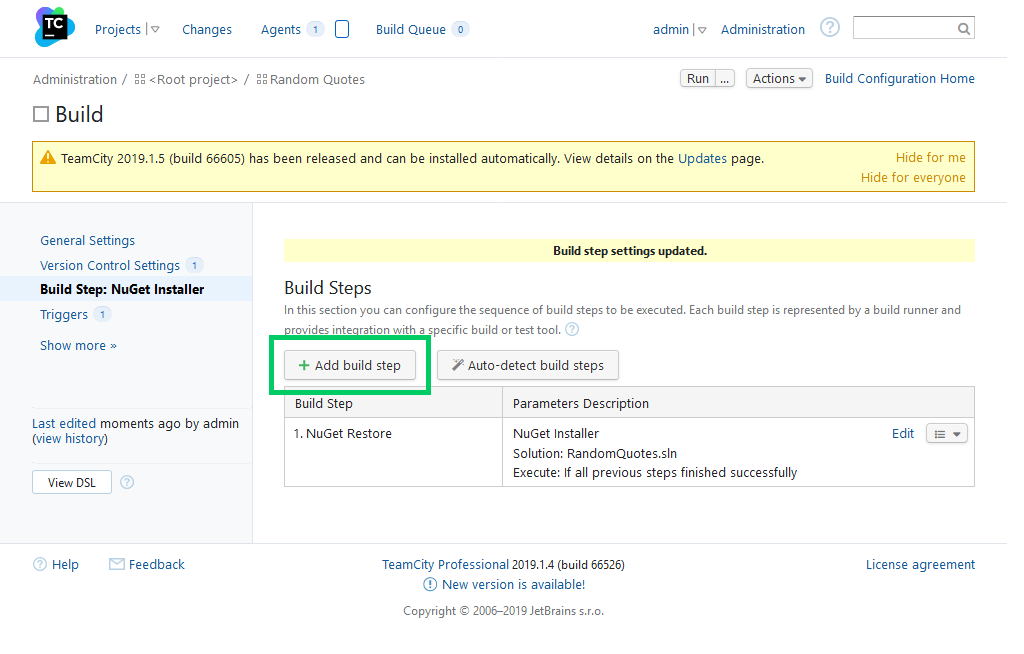Click the Agents count badge
The width and height of the screenshot is (1024, 654).
click(315, 29)
